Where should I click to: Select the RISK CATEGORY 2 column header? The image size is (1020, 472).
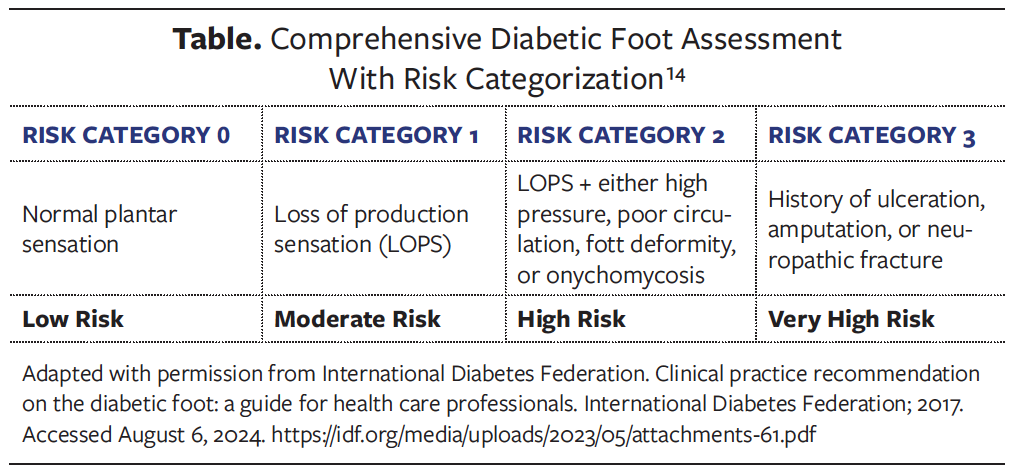(621, 135)
